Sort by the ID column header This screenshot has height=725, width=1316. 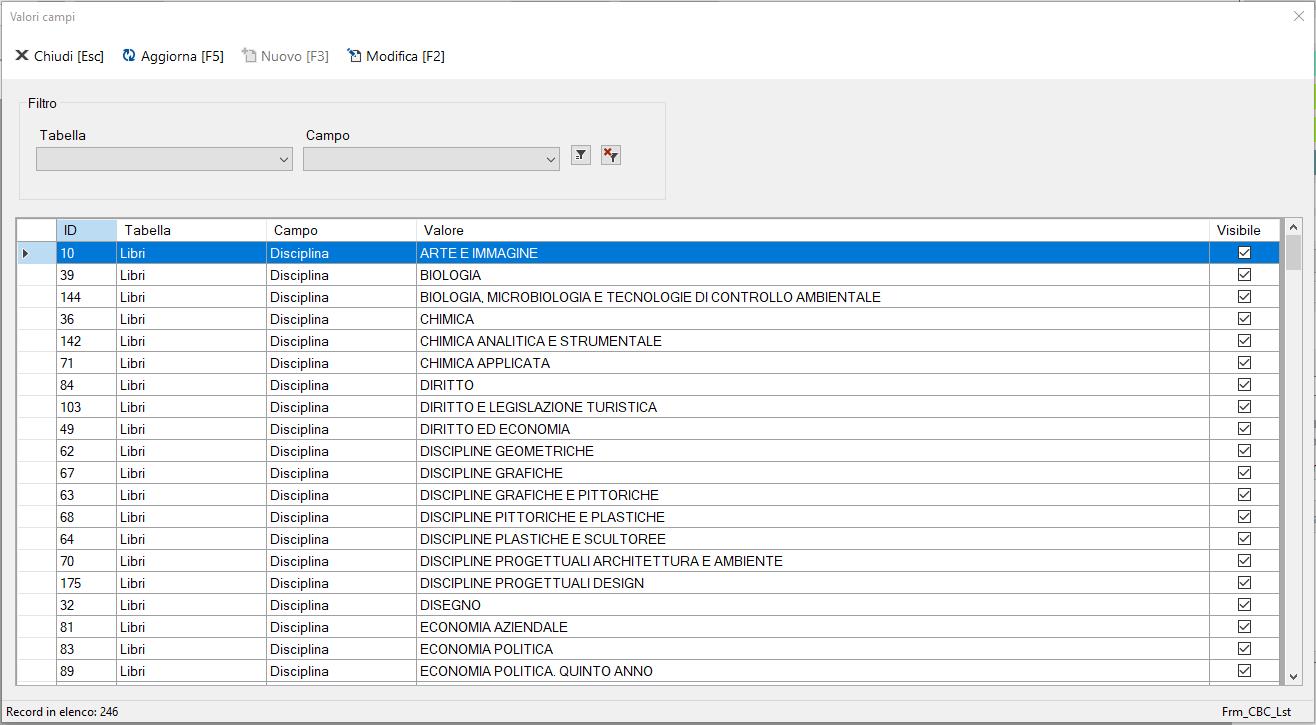tap(86, 230)
